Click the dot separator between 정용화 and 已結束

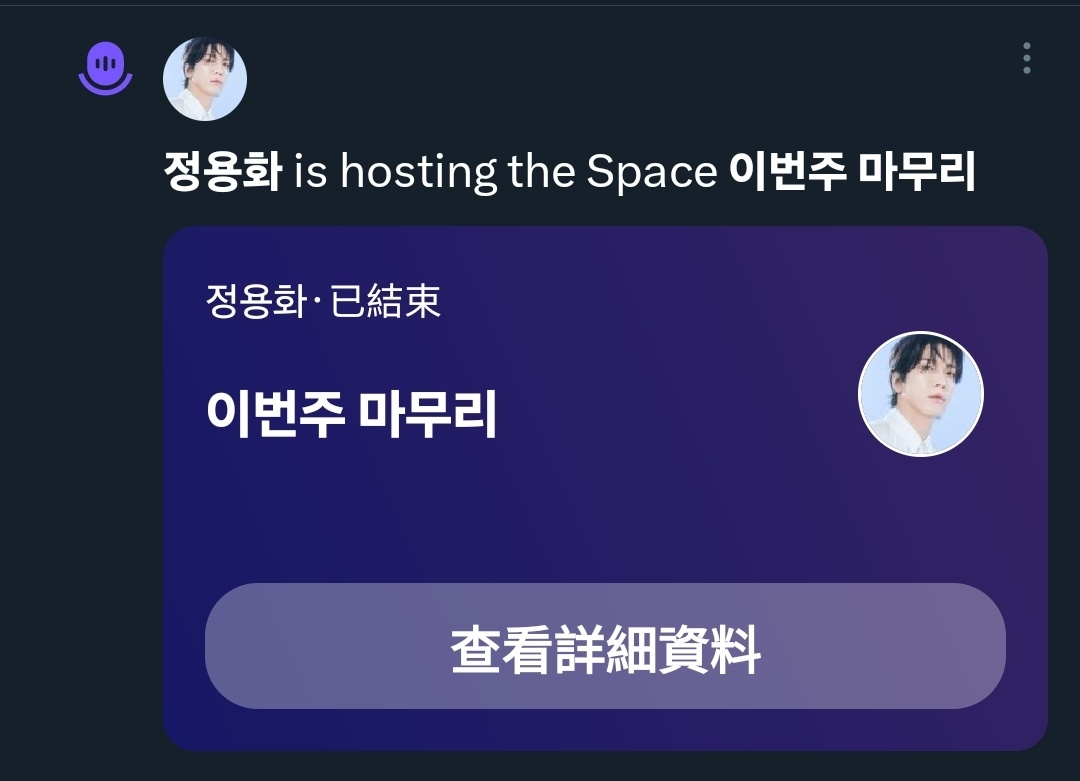pyautogui.click(x=318, y=302)
